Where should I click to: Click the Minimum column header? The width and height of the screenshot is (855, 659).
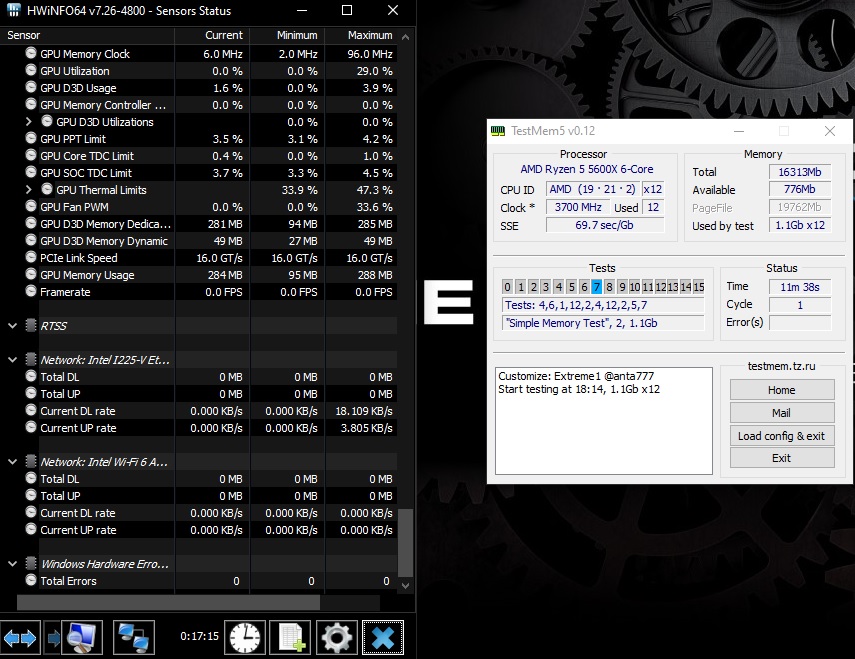[287, 35]
